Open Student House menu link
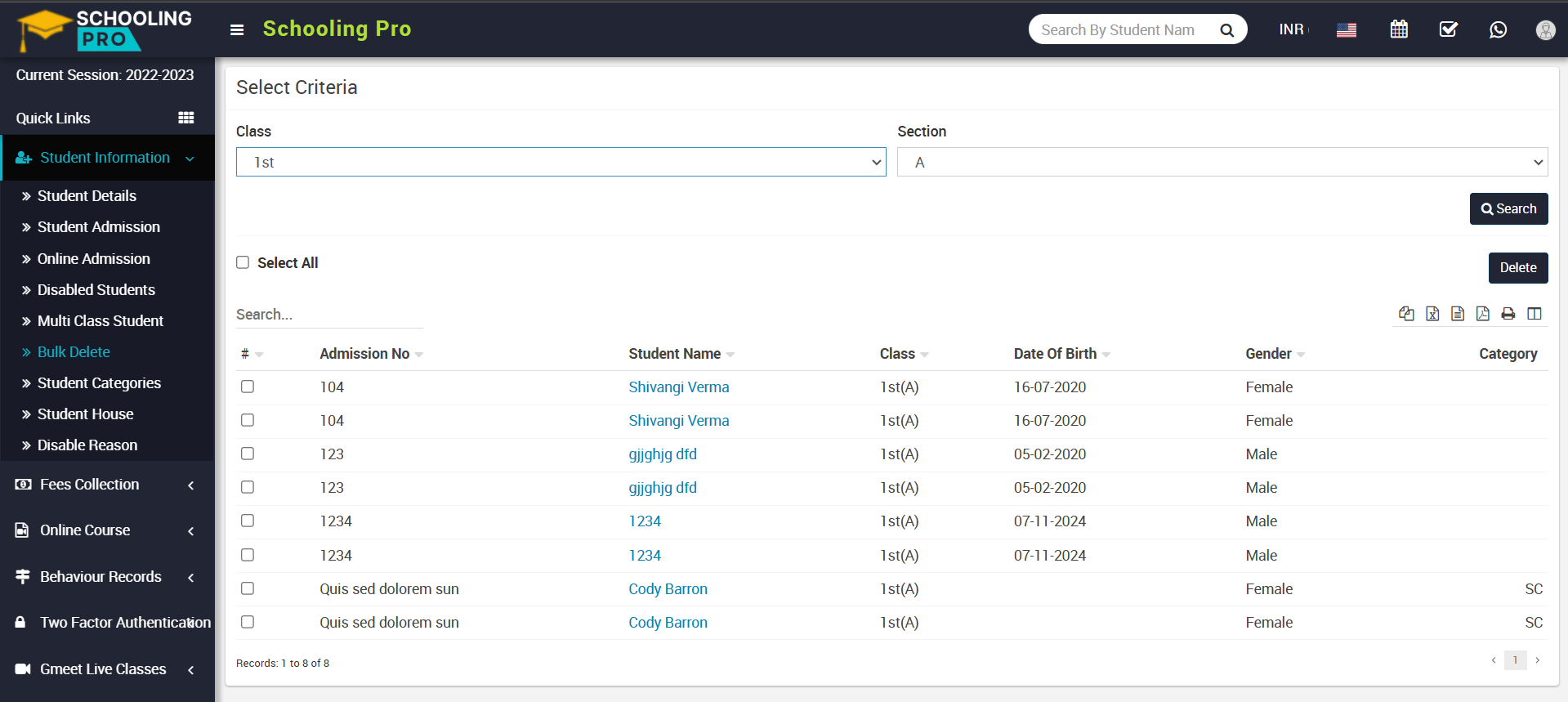Screen dimensions: 1568x702 click(85, 414)
